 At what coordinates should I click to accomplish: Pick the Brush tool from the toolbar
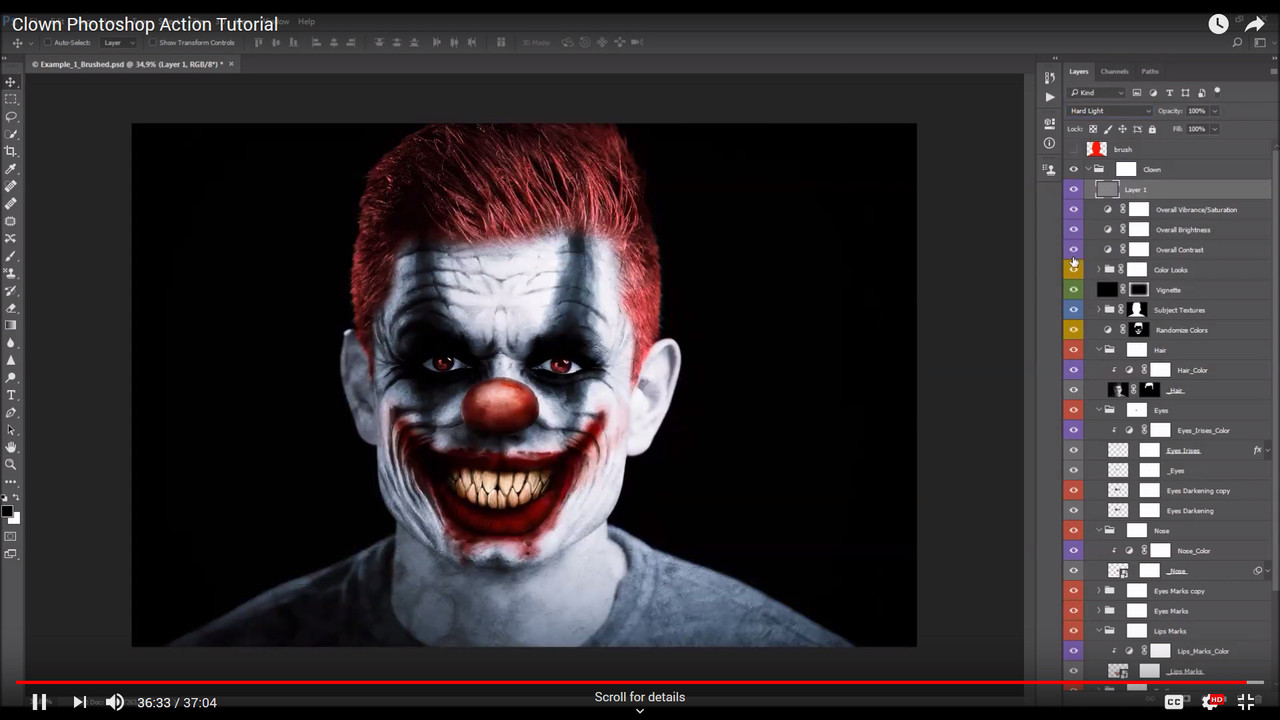11,256
